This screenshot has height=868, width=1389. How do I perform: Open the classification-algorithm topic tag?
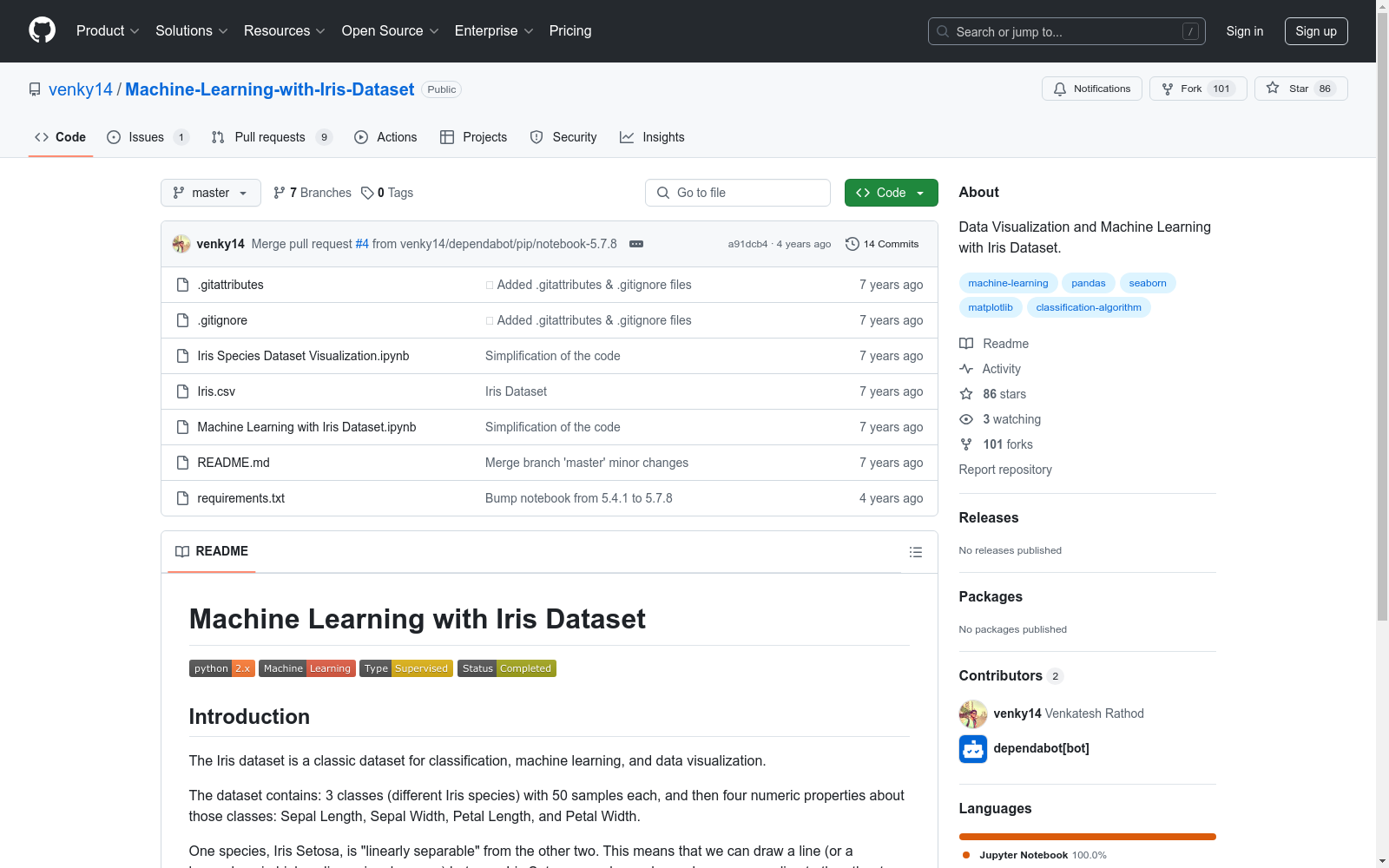coord(1089,307)
